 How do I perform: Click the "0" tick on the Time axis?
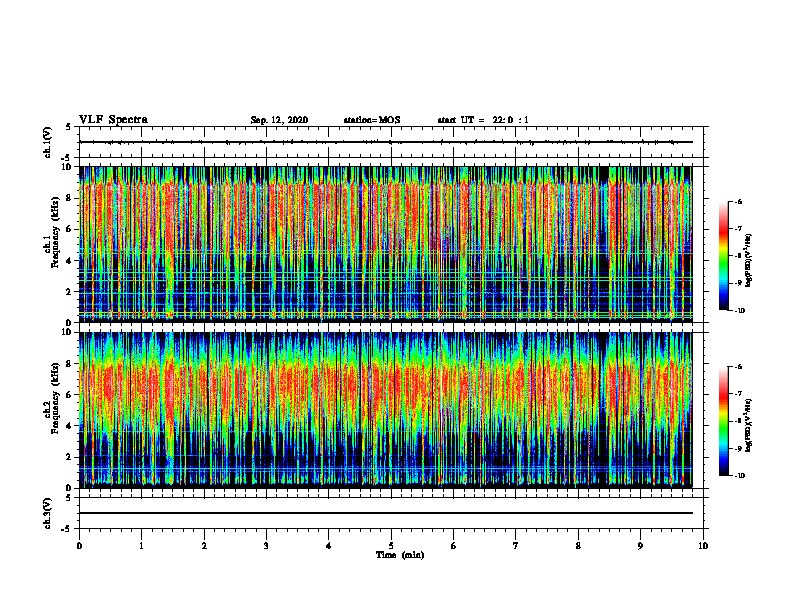pos(79,546)
